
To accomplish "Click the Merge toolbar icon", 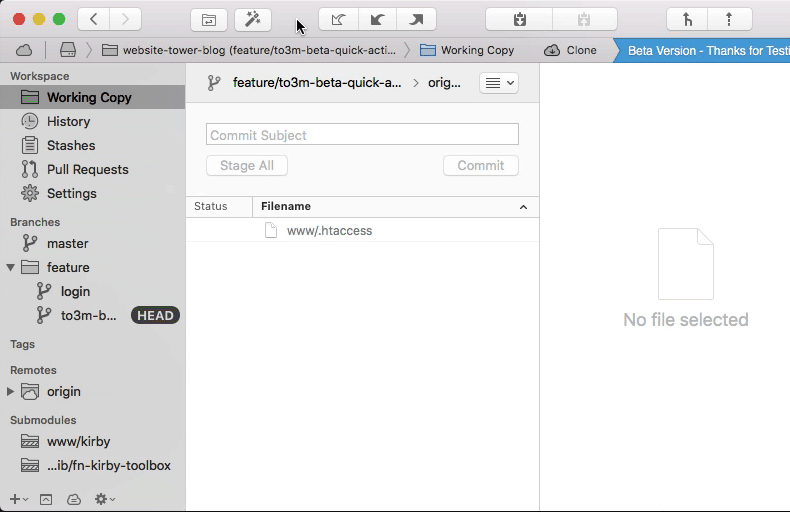I will [x=688, y=19].
